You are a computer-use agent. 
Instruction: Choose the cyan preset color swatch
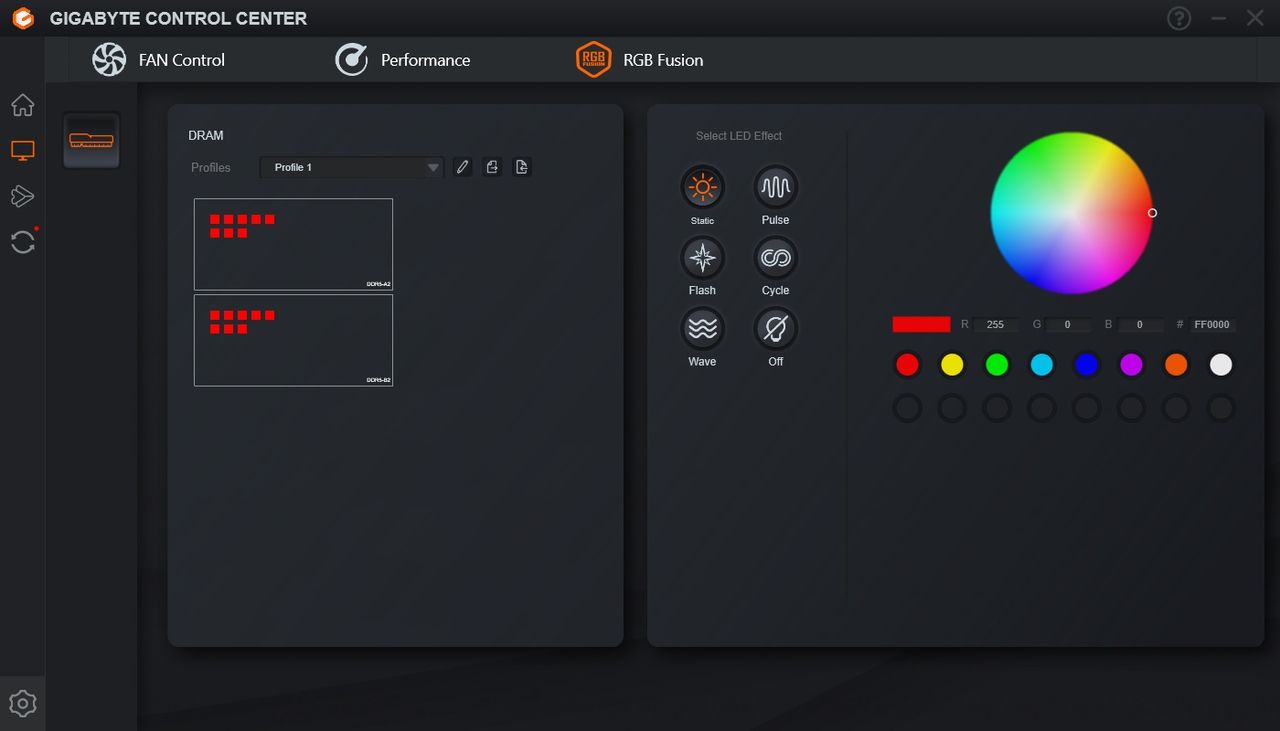point(1042,365)
